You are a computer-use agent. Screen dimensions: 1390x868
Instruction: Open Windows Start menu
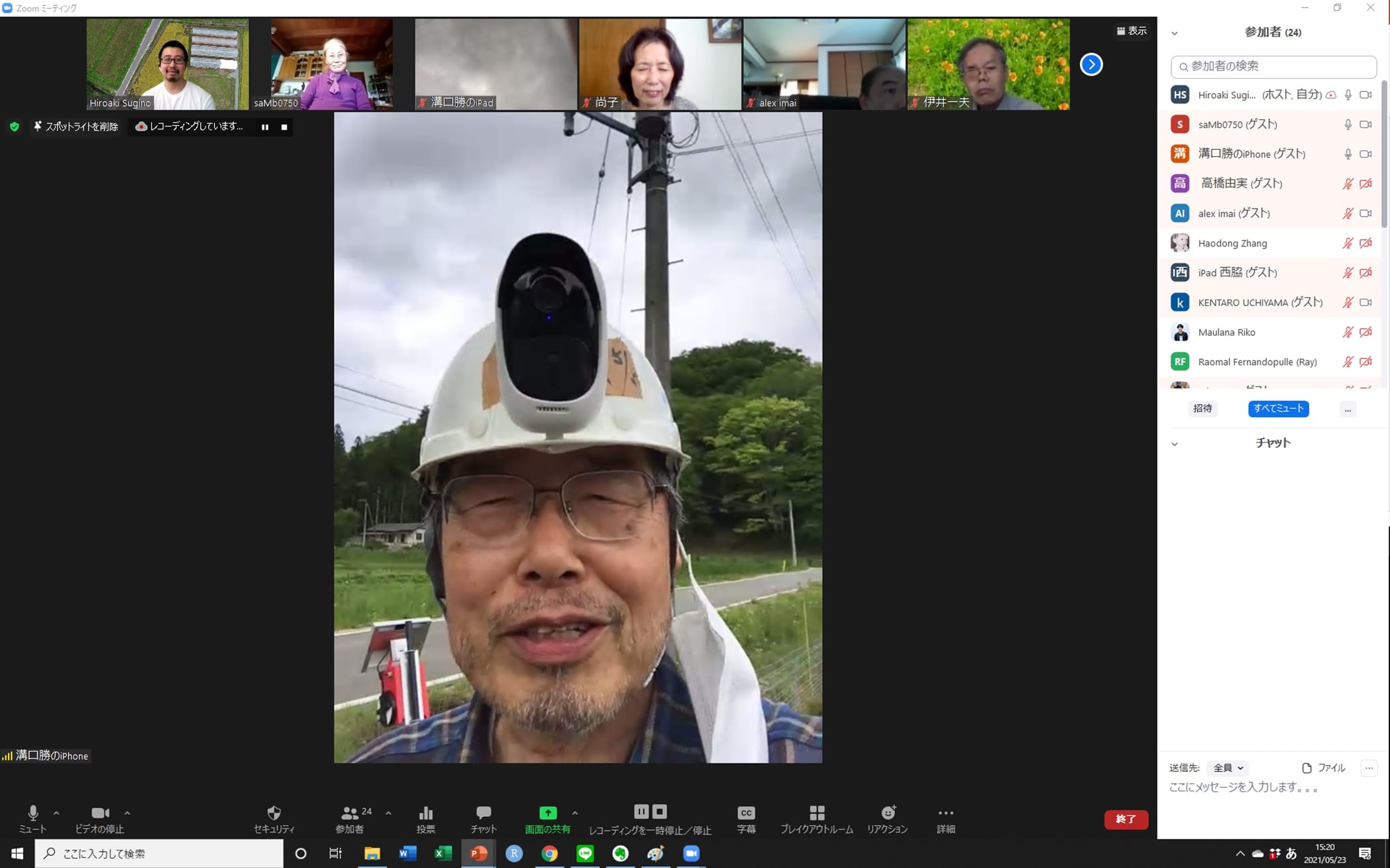pyautogui.click(x=17, y=853)
